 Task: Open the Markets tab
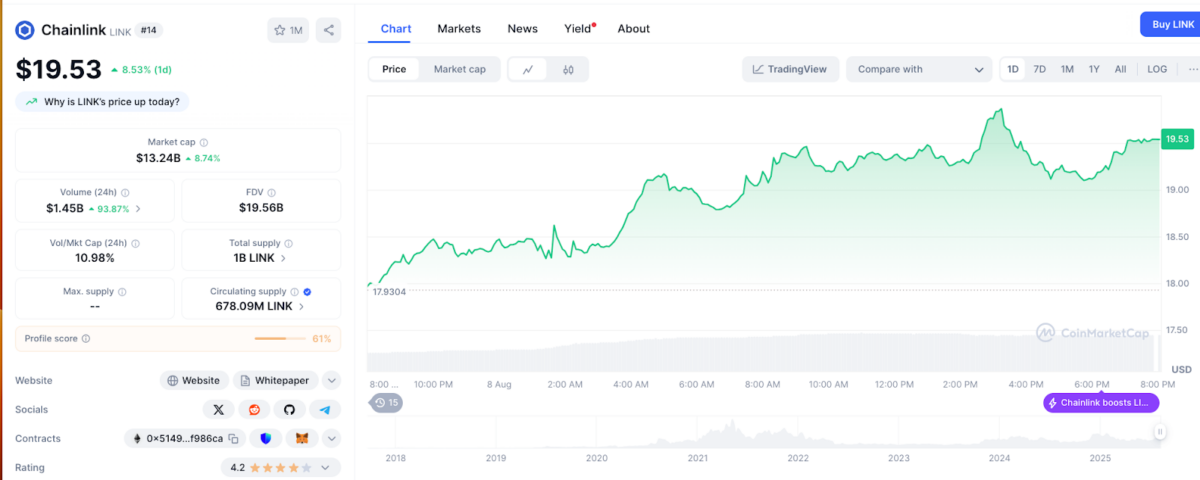[x=459, y=28]
